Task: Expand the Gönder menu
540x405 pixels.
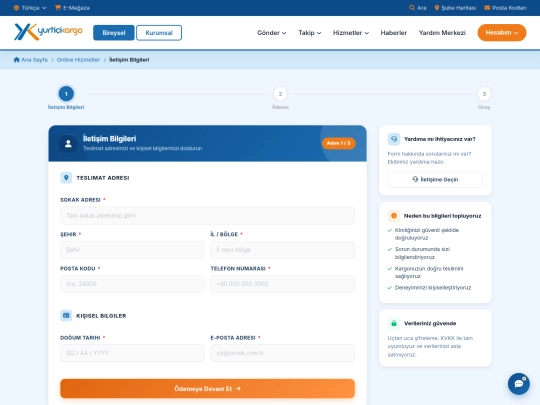Action: 271,33
